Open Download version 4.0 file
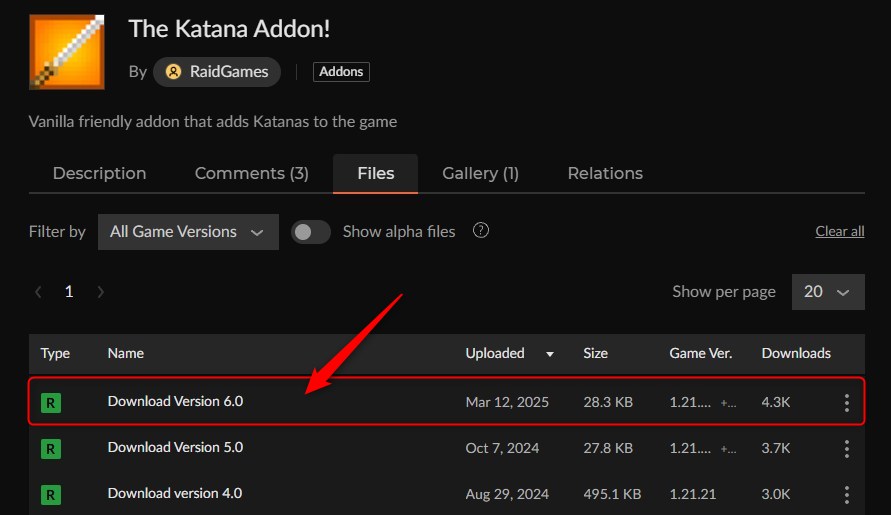This screenshot has width=891, height=515. point(174,493)
